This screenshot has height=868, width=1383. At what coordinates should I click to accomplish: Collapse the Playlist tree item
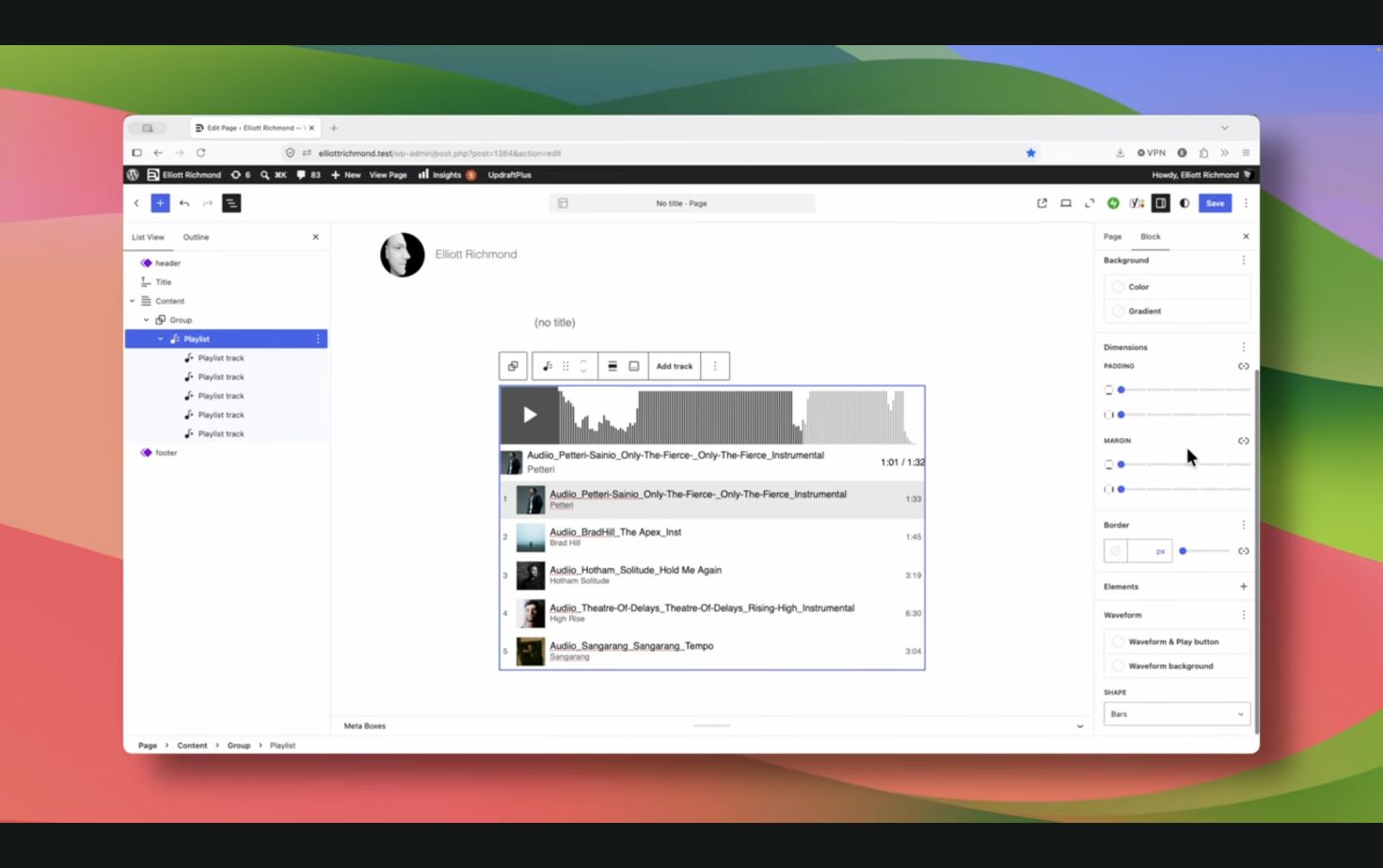(x=161, y=339)
